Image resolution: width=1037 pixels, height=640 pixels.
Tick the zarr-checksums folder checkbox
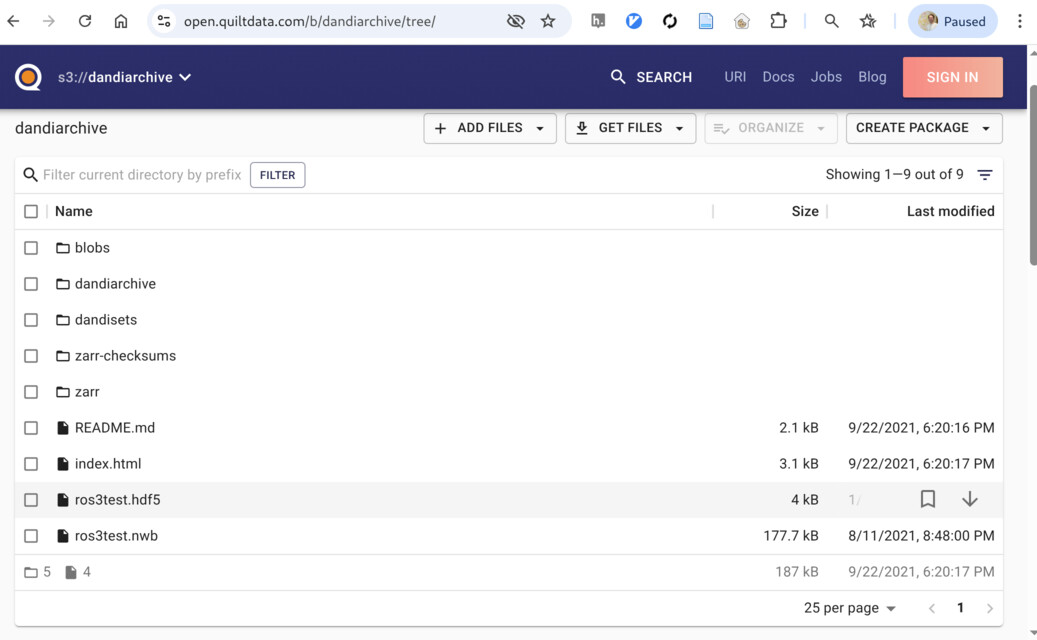point(31,356)
